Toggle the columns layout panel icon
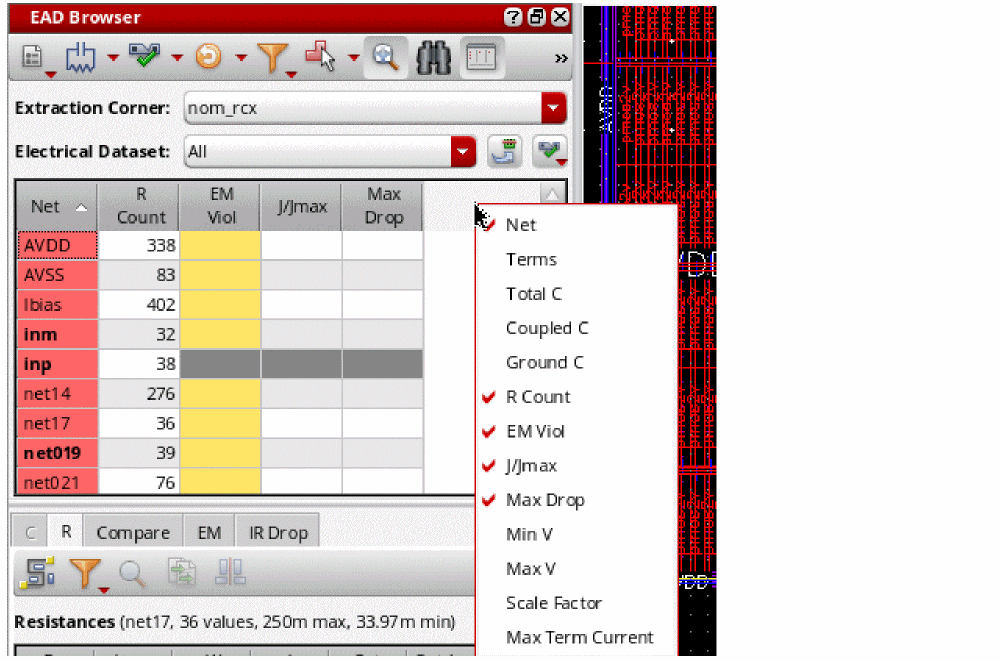1001x661 pixels. click(x=481, y=57)
